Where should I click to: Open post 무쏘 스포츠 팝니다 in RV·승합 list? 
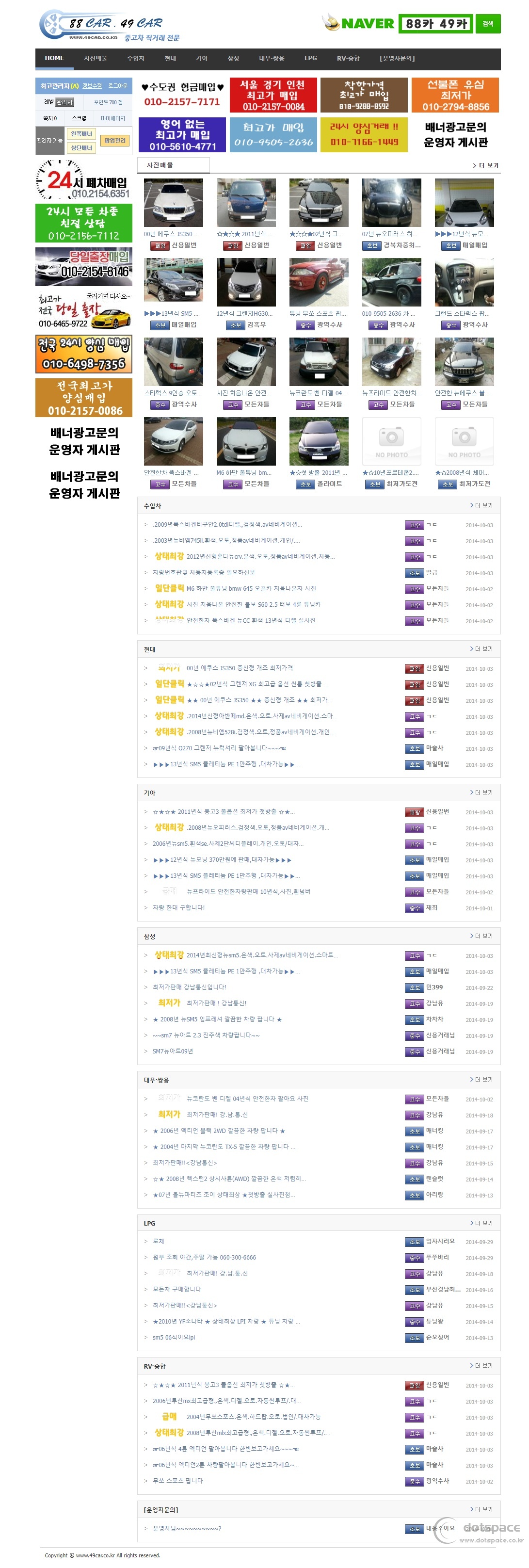pyautogui.click(x=177, y=1480)
